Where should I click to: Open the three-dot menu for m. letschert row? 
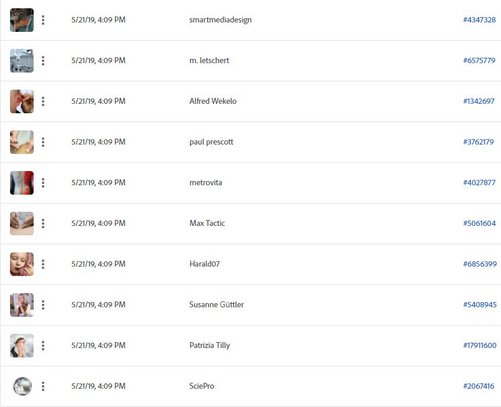pos(43,61)
